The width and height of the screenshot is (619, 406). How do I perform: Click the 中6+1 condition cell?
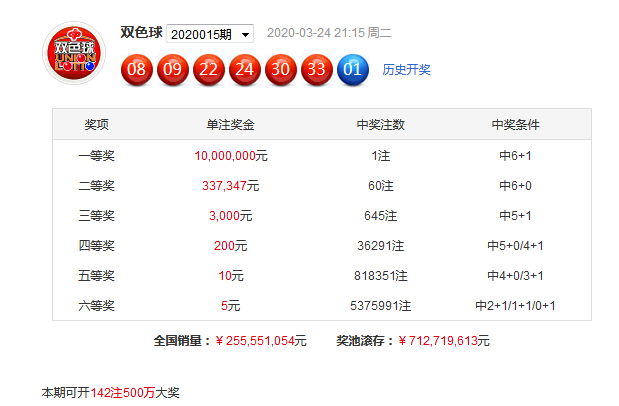tap(515, 156)
